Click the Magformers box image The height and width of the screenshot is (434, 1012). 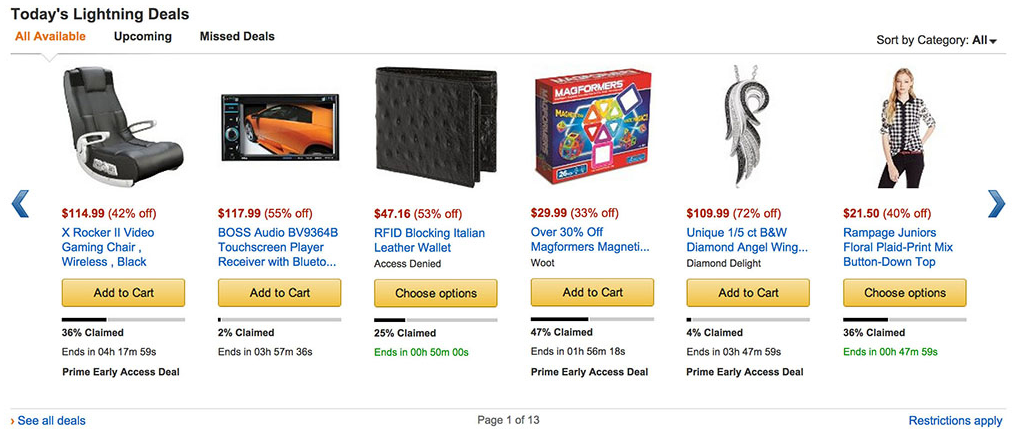tap(592, 130)
